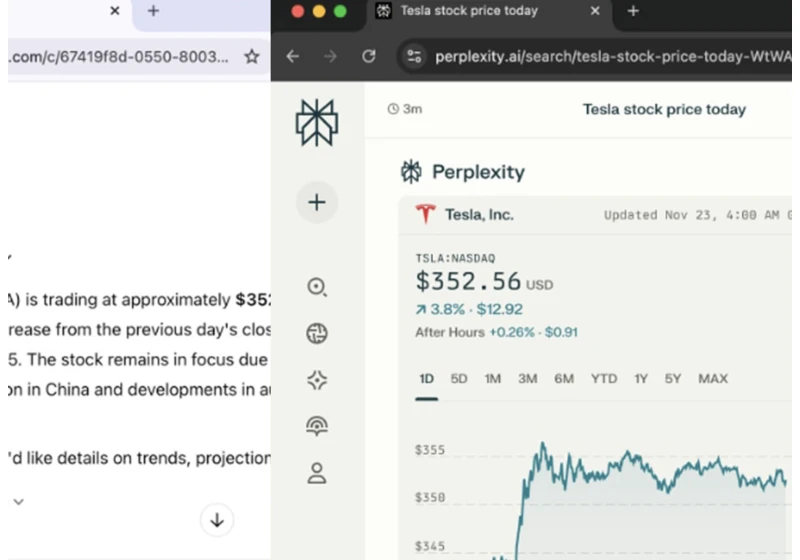Open a new tab in Perplexity browser window
This screenshot has height=560, width=800.
(633, 11)
